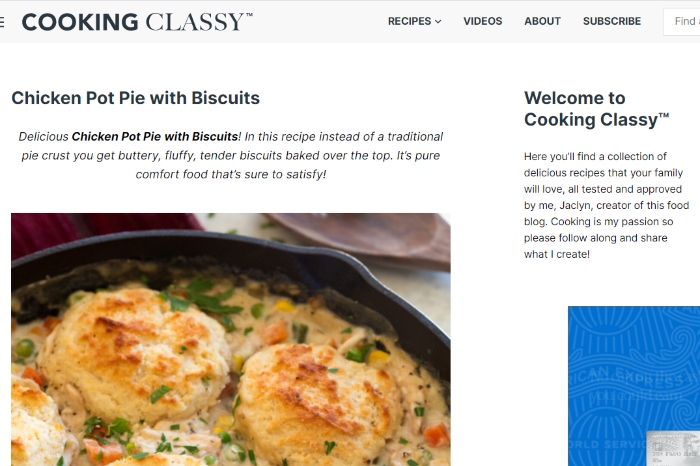Viewport: 700px width, 466px height.
Task: Click the Cooking Classy logo
Action: coord(137,21)
